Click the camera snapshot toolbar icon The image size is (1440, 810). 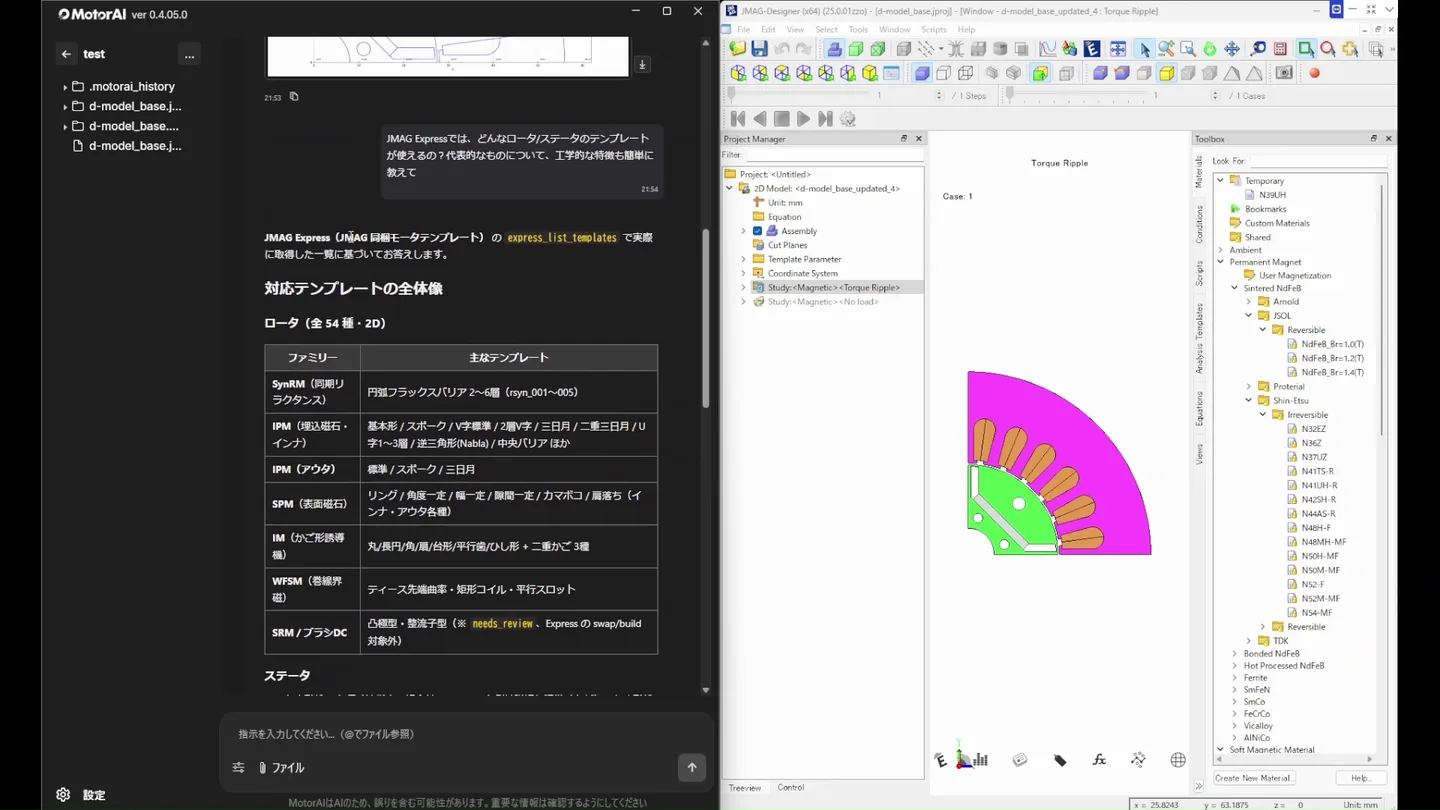(1285, 73)
